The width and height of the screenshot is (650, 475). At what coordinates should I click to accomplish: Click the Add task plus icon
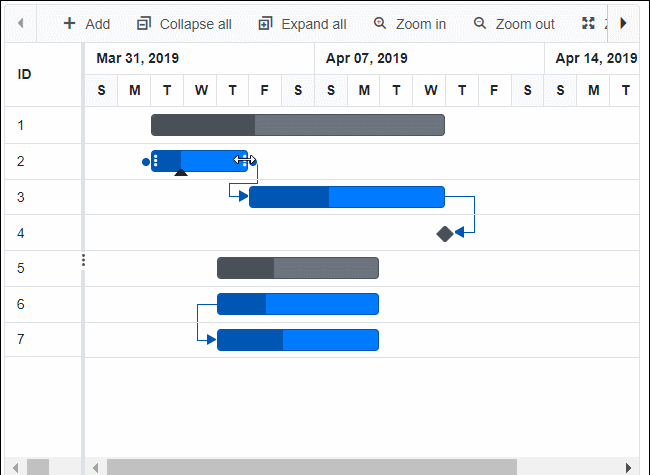pos(69,23)
